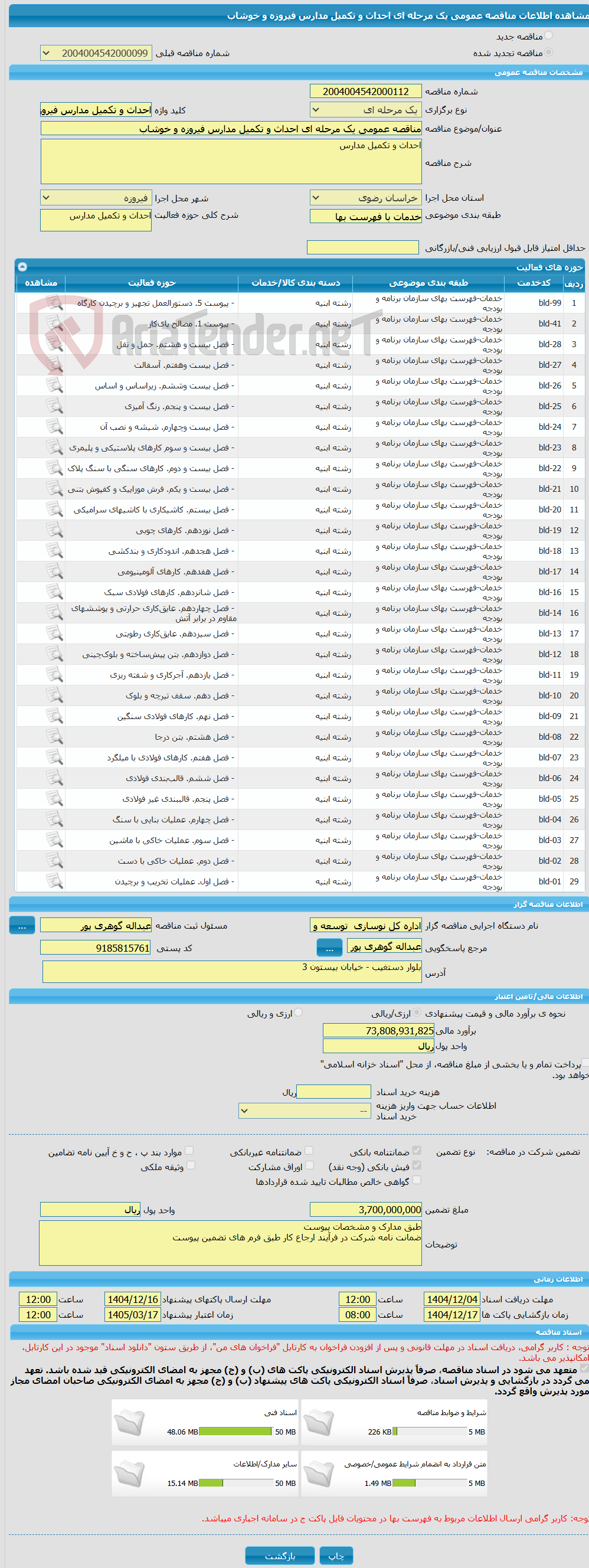The image size is (589, 1568).
Task: Open نوع برگزاری dropdown
Action: pos(366,110)
